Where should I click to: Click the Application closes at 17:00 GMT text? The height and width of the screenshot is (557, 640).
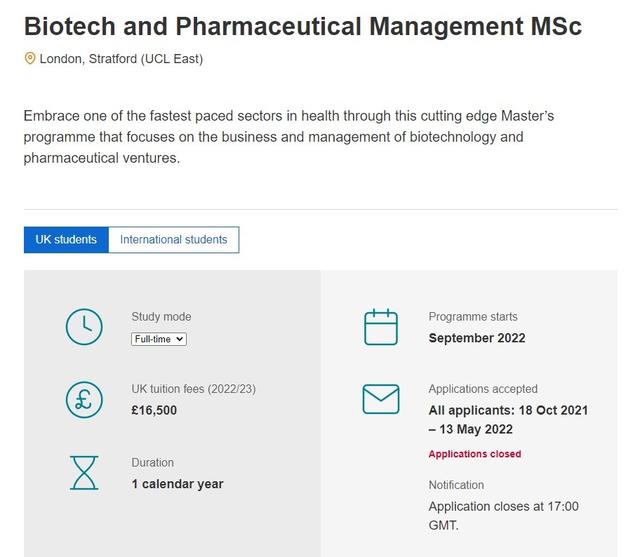(503, 515)
